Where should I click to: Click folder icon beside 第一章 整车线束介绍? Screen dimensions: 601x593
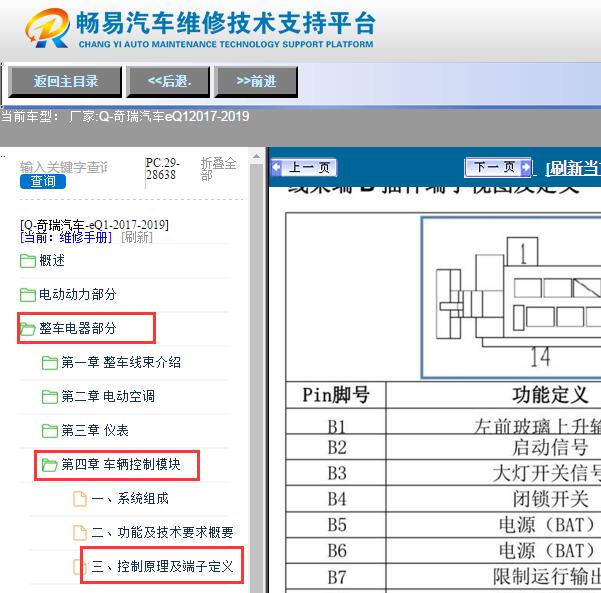(49, 363)
